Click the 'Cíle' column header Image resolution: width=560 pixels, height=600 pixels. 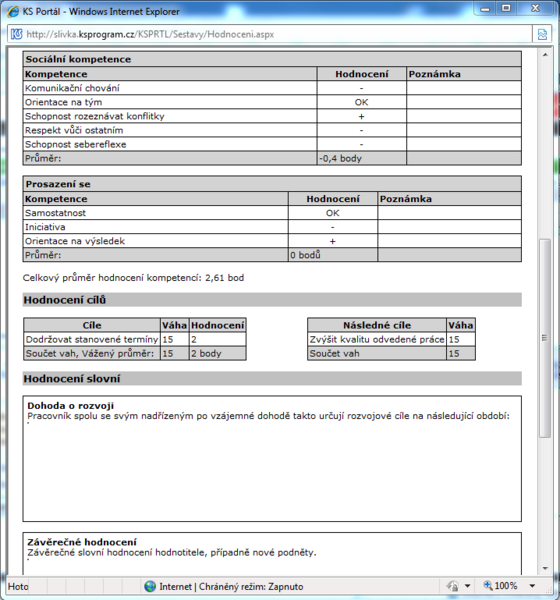92,325
